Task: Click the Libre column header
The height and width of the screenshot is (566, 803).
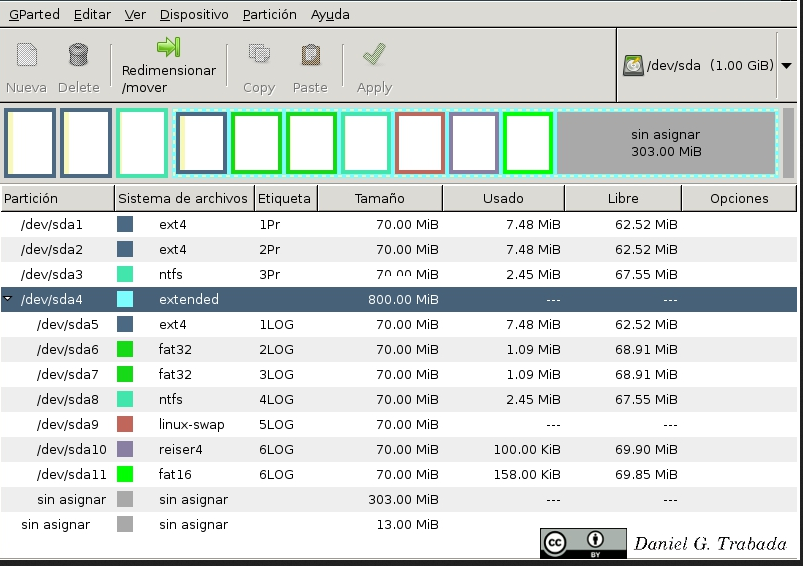Action: [x=623, y=198]
